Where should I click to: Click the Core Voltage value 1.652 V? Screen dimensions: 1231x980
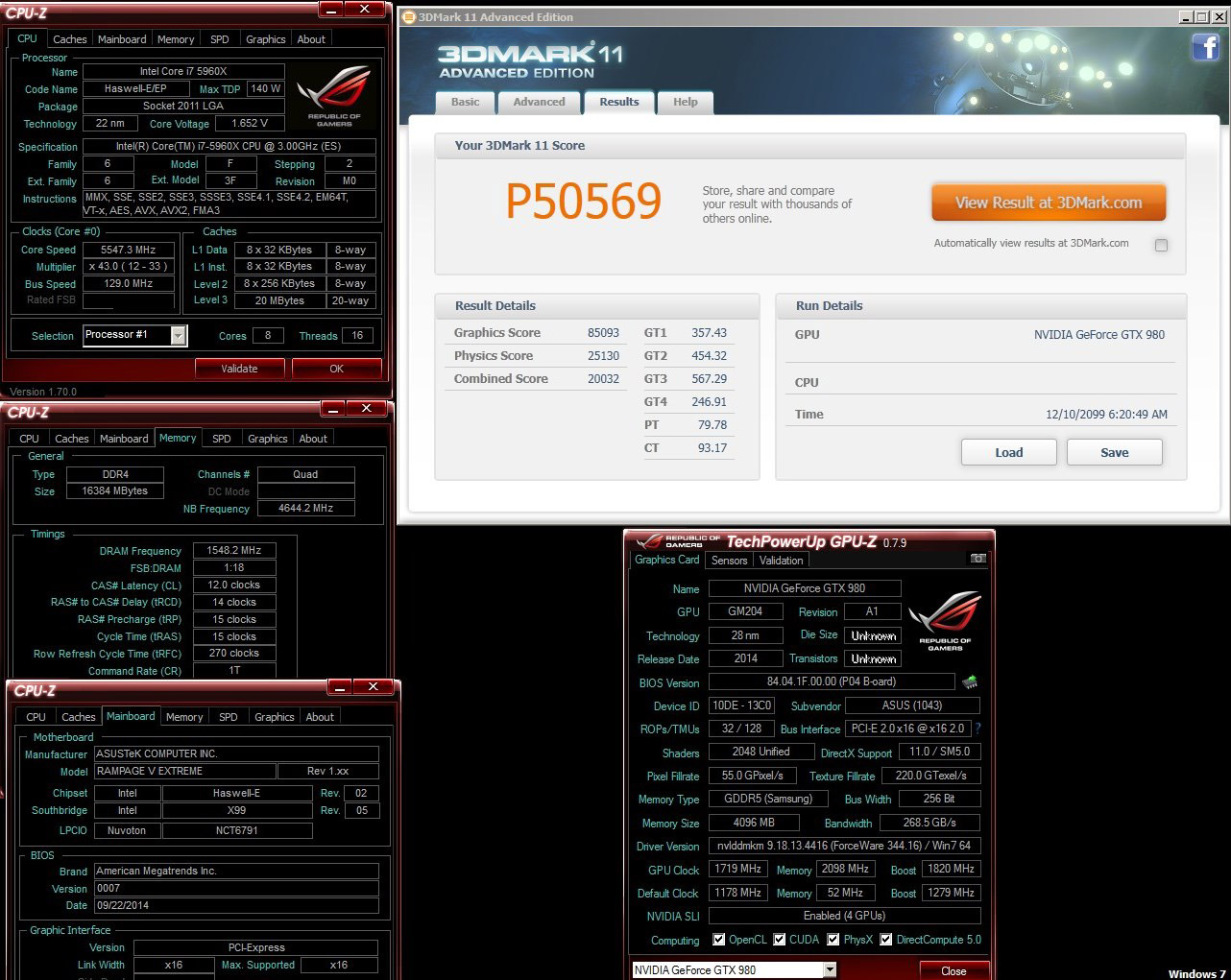(x=250, y=124)
